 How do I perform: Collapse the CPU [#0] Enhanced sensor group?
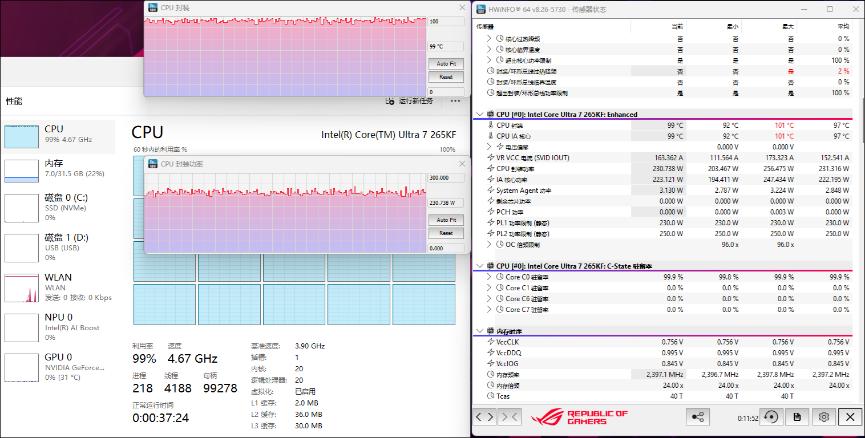click(479, 114)
